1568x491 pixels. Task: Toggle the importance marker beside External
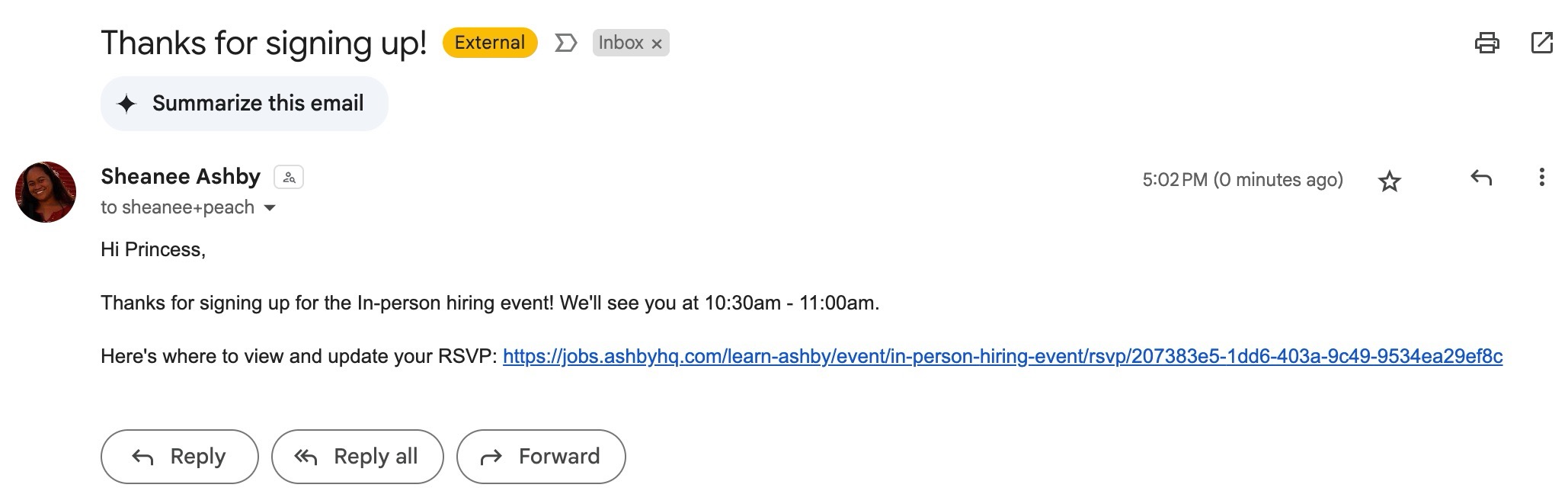click(x=565, y=43)
